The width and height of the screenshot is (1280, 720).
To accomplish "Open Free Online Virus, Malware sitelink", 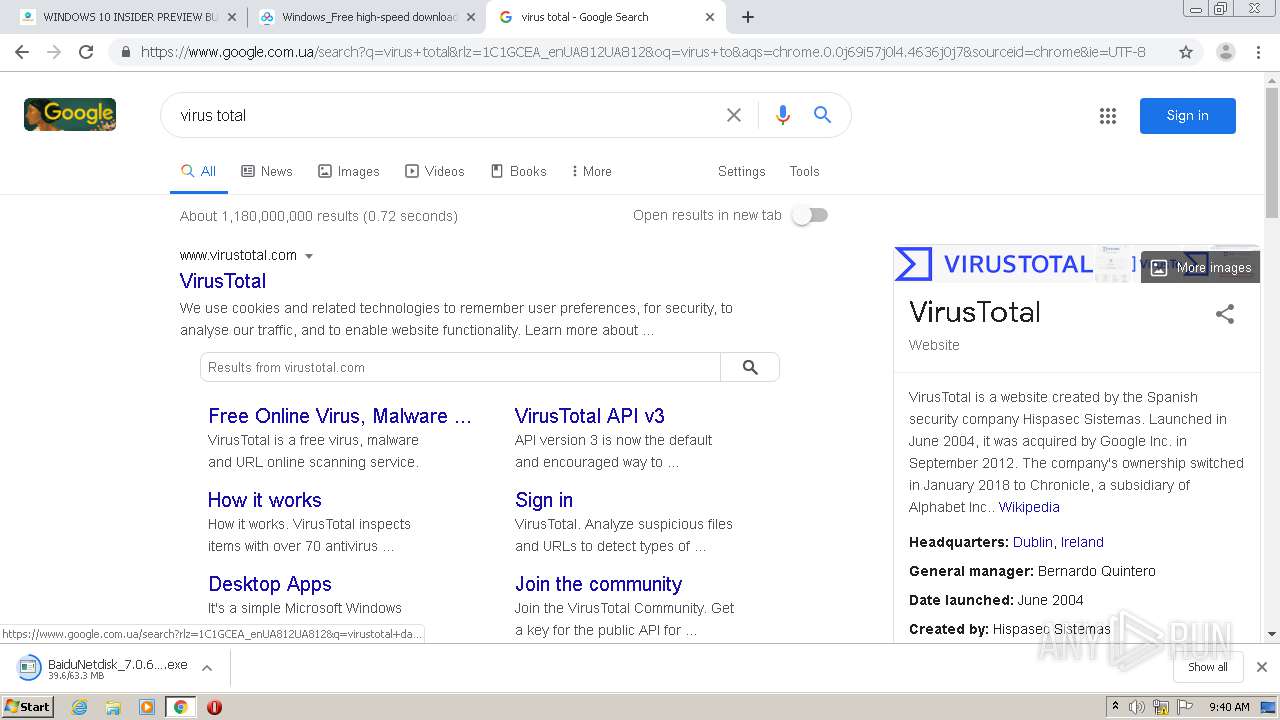I will 340,416.
